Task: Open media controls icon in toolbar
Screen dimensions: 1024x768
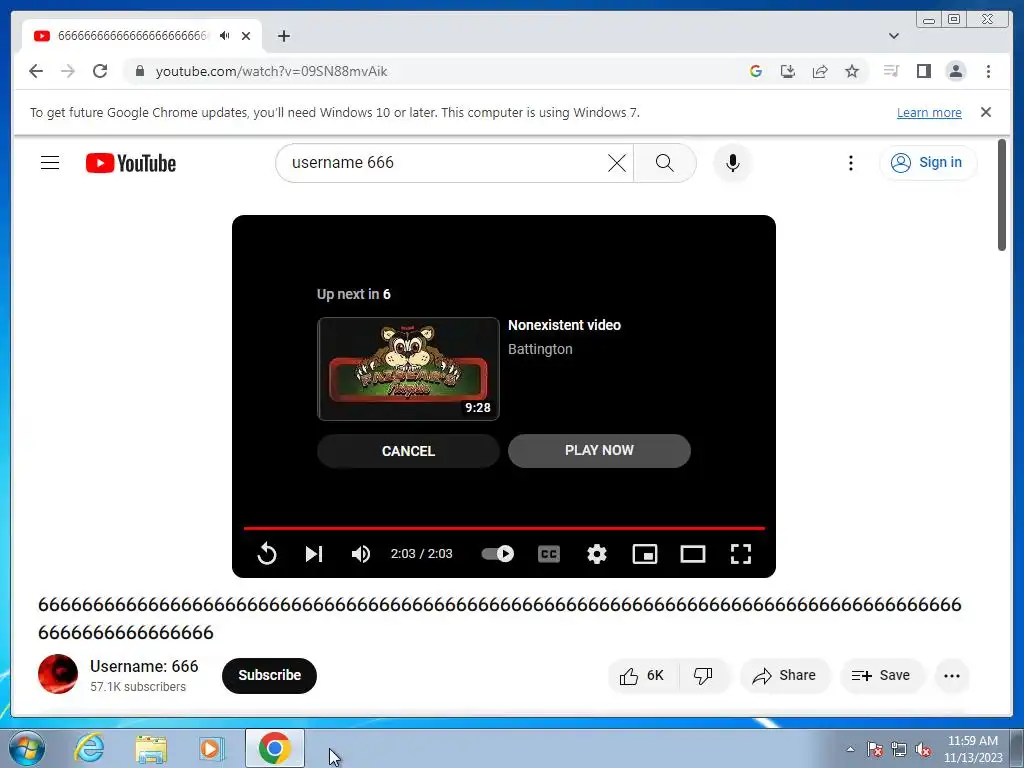Action: click(x=891, y=71)
